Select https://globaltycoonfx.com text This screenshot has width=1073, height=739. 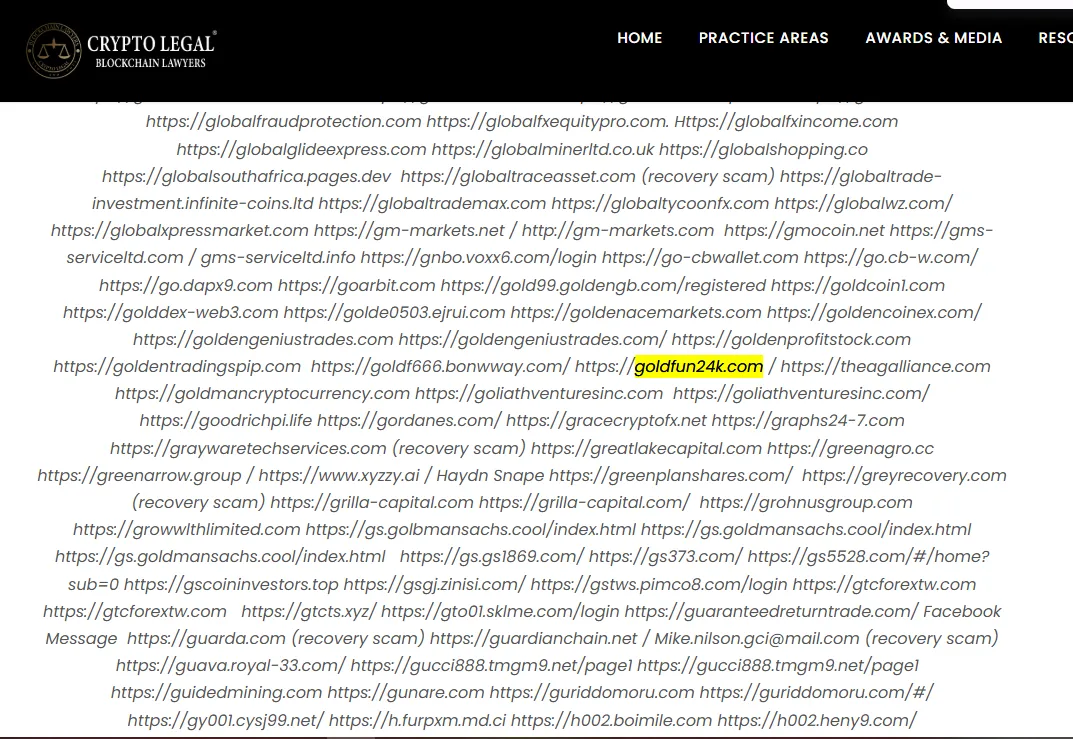tap(660, 203)
